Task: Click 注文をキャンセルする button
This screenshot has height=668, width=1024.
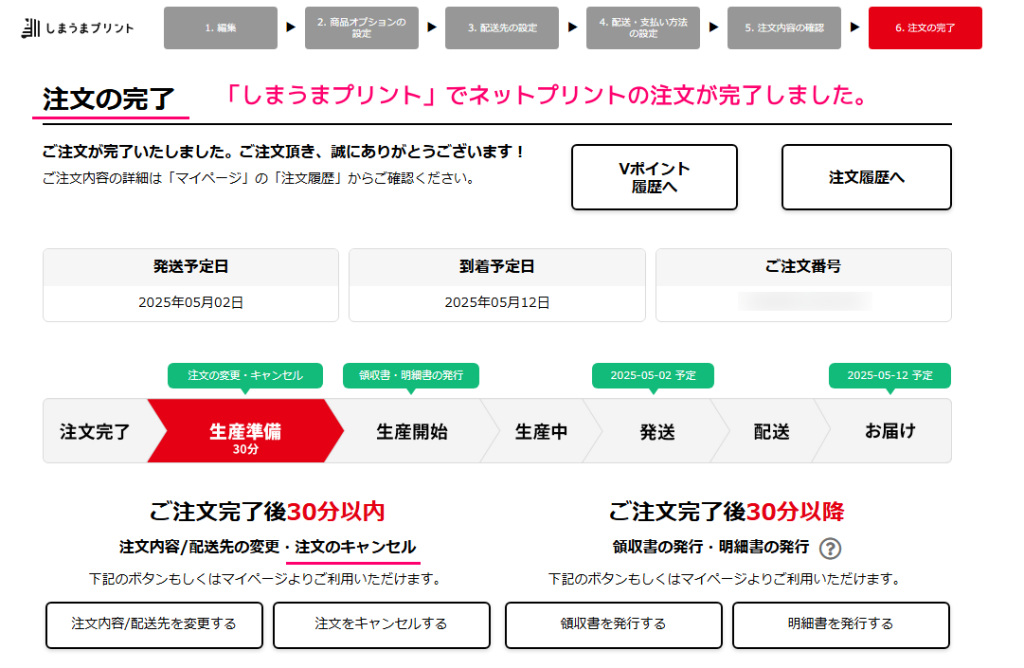Action: [381, 624]
